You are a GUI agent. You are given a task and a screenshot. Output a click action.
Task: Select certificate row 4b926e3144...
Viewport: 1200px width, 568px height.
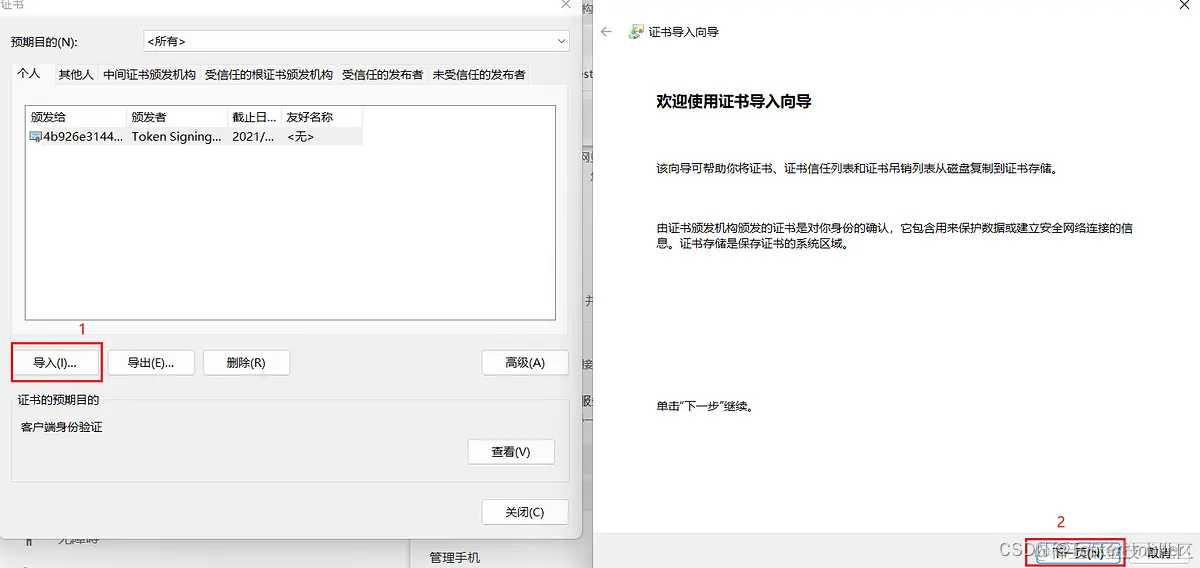click(x=195, y=136)
